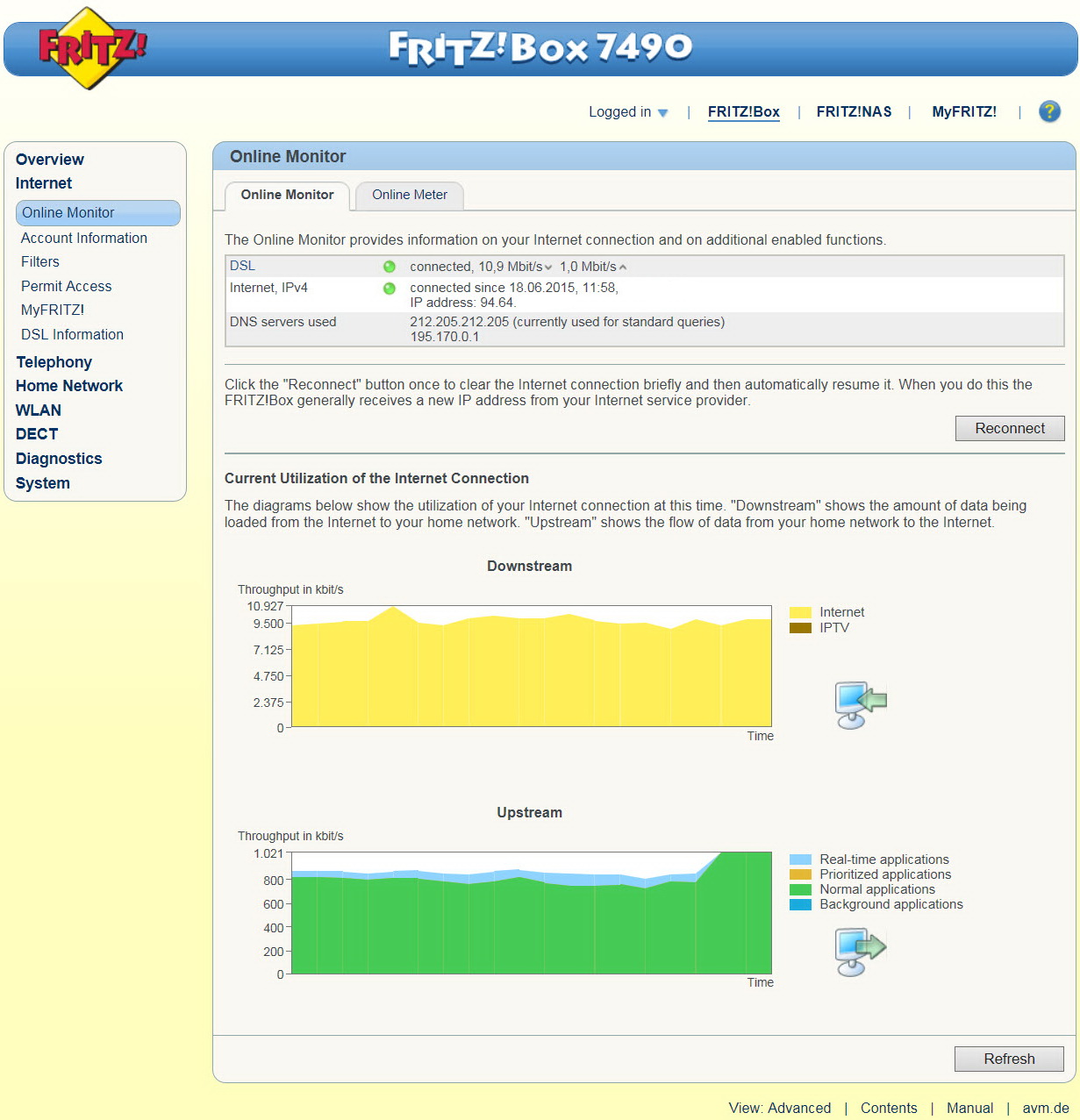The width and height of the screenshot is (1080, 1120).
Task: Click the Reconnect button
Action: coord(1010,428)
